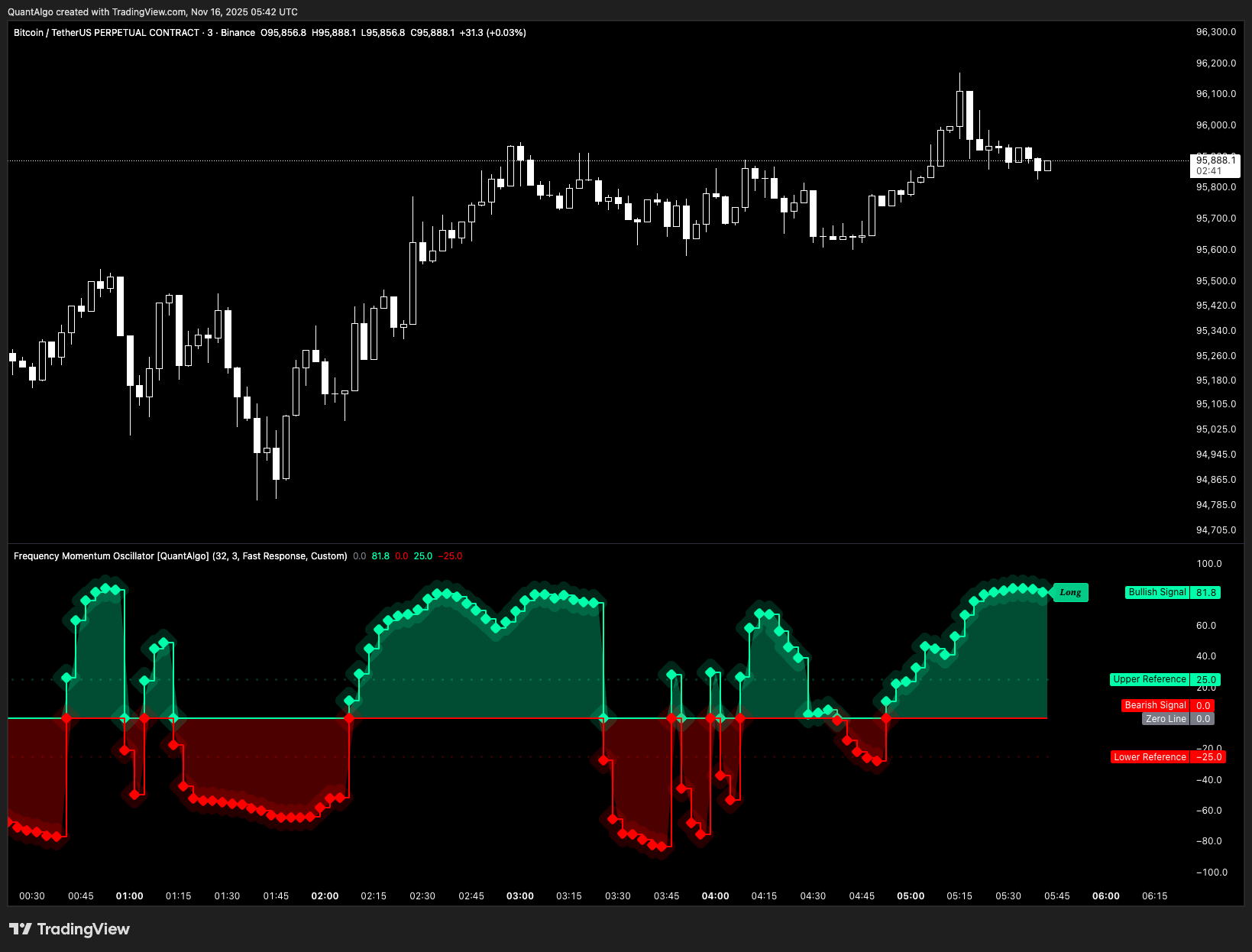Select the Bitcoin / TetherUS PERPETUAL CONTRACT title
Image resolution: width=1252 pixels, height=952 pixels.
point(106,33)
